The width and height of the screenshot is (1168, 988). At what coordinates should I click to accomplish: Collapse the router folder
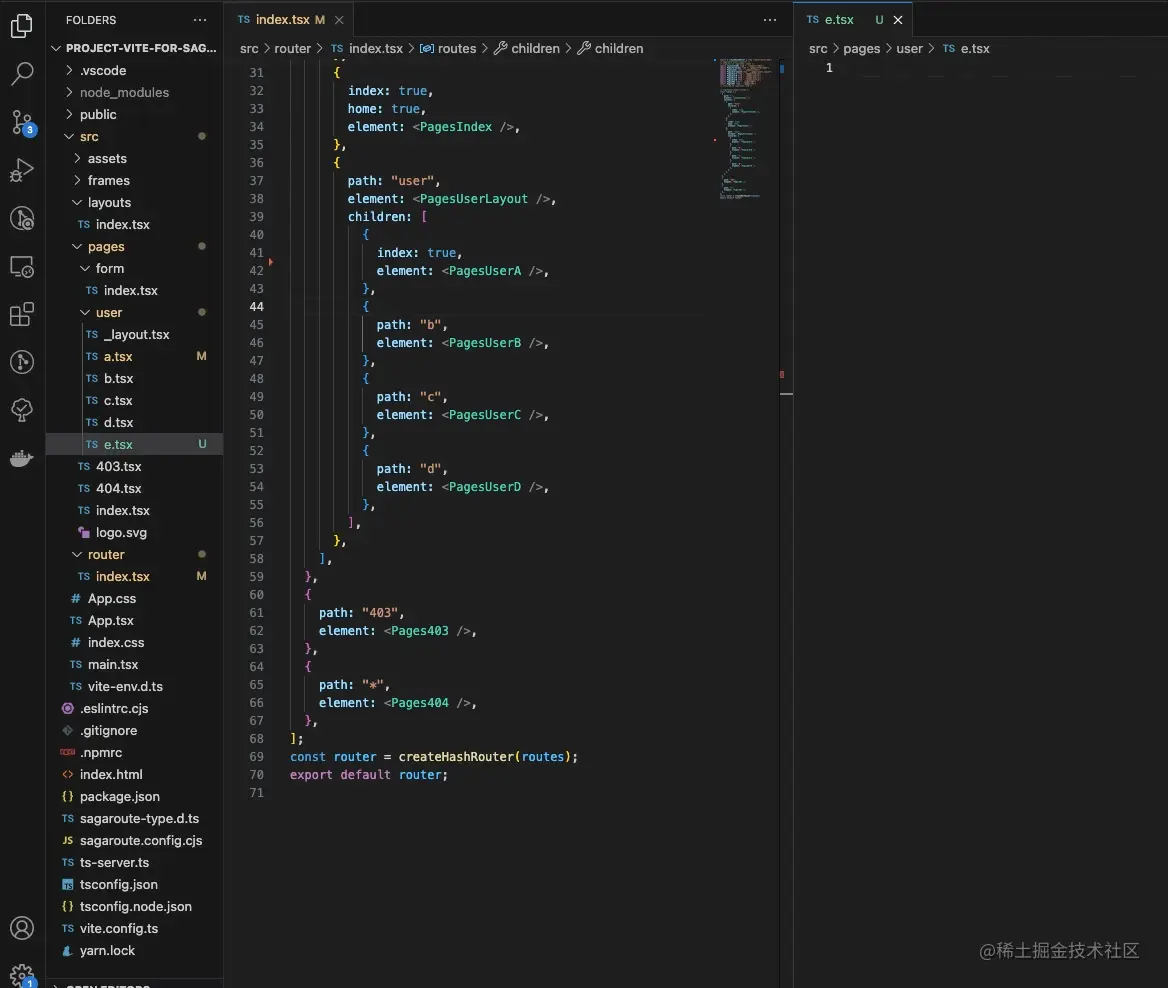(136, 554)
